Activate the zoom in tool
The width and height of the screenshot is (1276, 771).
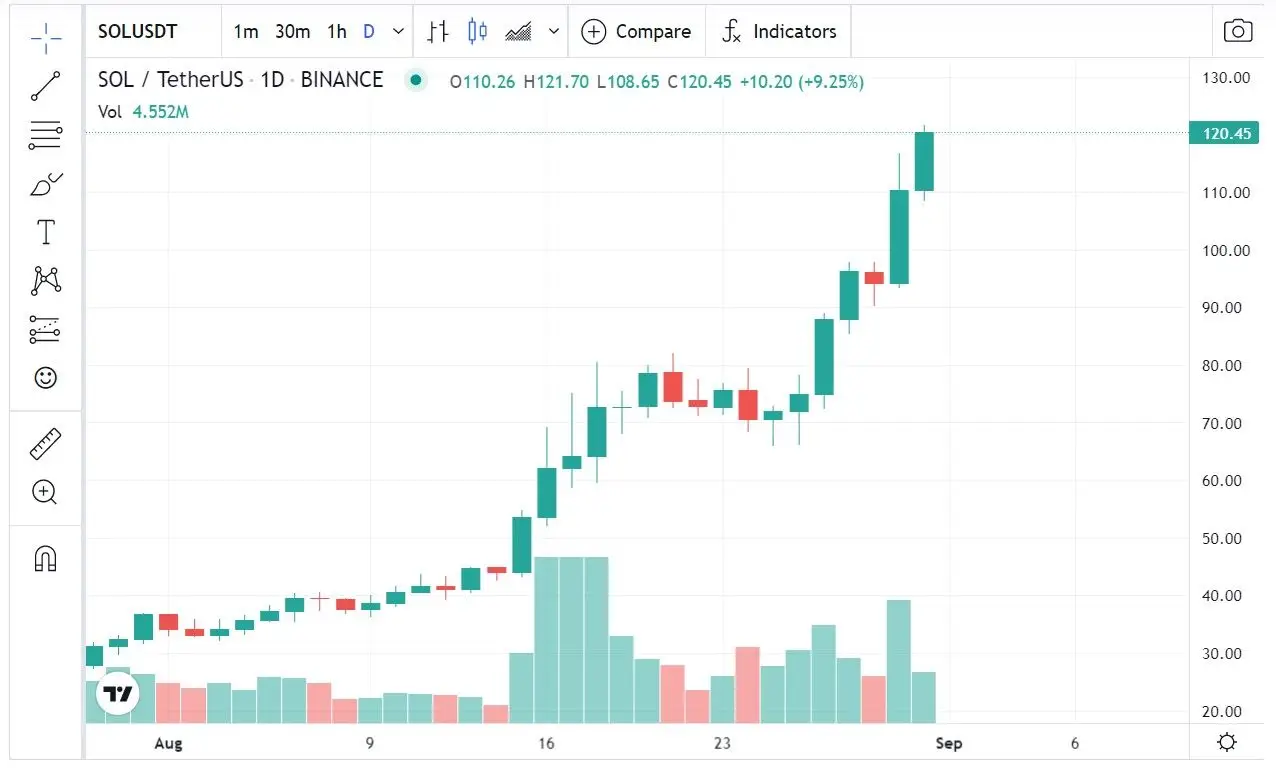pos(46,492)
